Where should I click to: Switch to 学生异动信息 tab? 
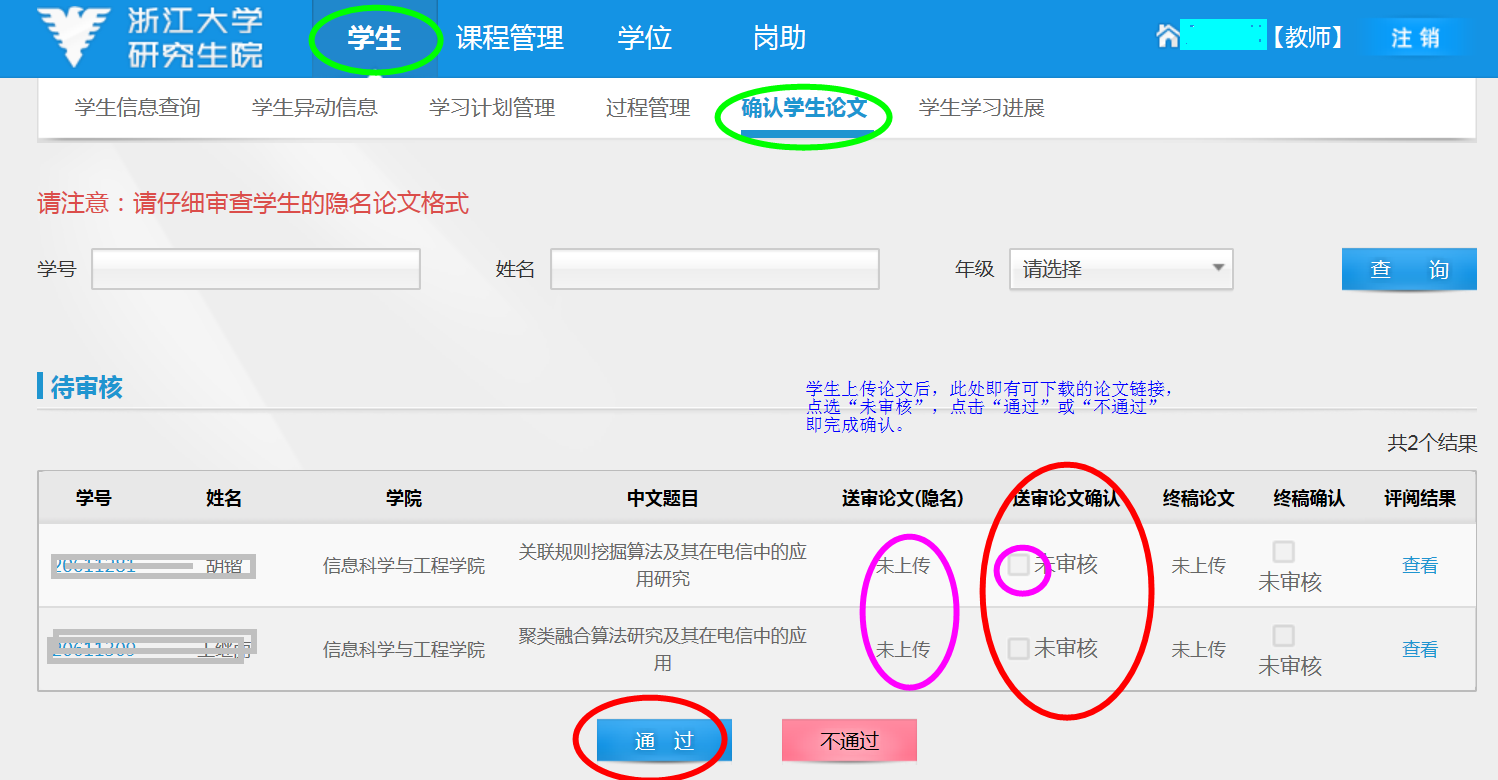[315, 108]
